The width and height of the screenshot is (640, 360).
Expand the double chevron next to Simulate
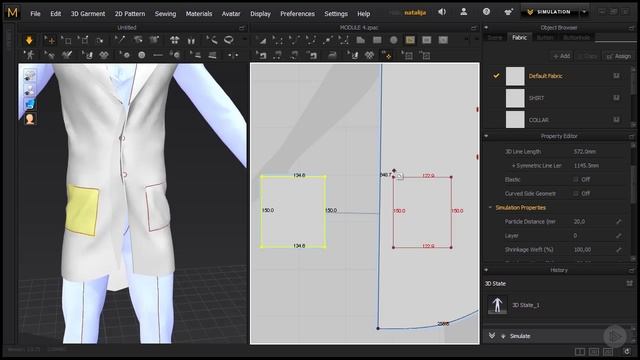coord(492,336)
